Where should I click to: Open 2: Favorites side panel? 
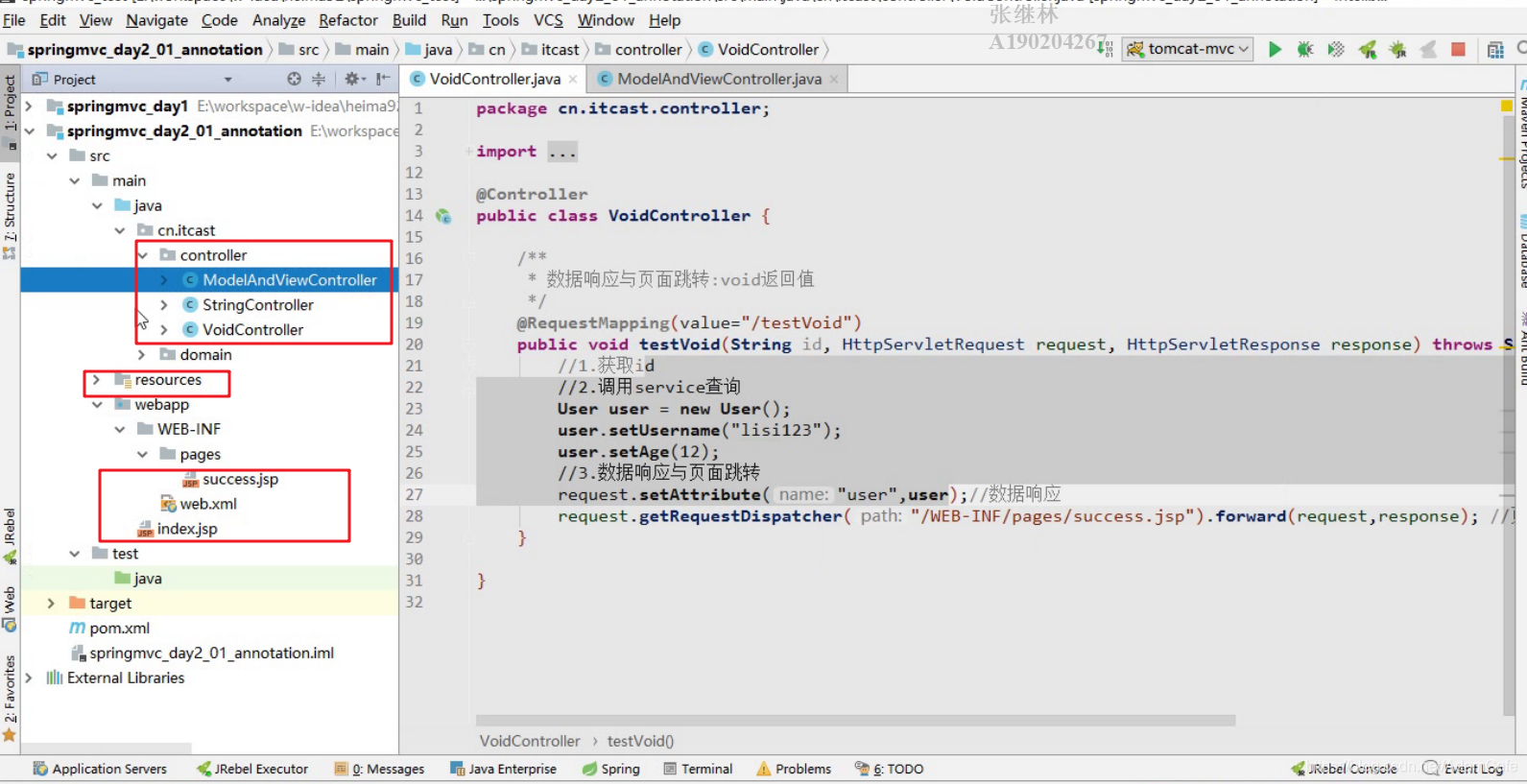pyautogui.click(x=10, y=699)
